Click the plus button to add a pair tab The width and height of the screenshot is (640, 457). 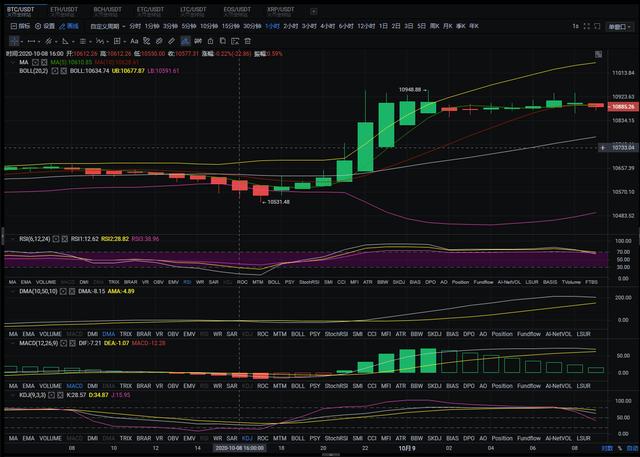tap(313, 11)
